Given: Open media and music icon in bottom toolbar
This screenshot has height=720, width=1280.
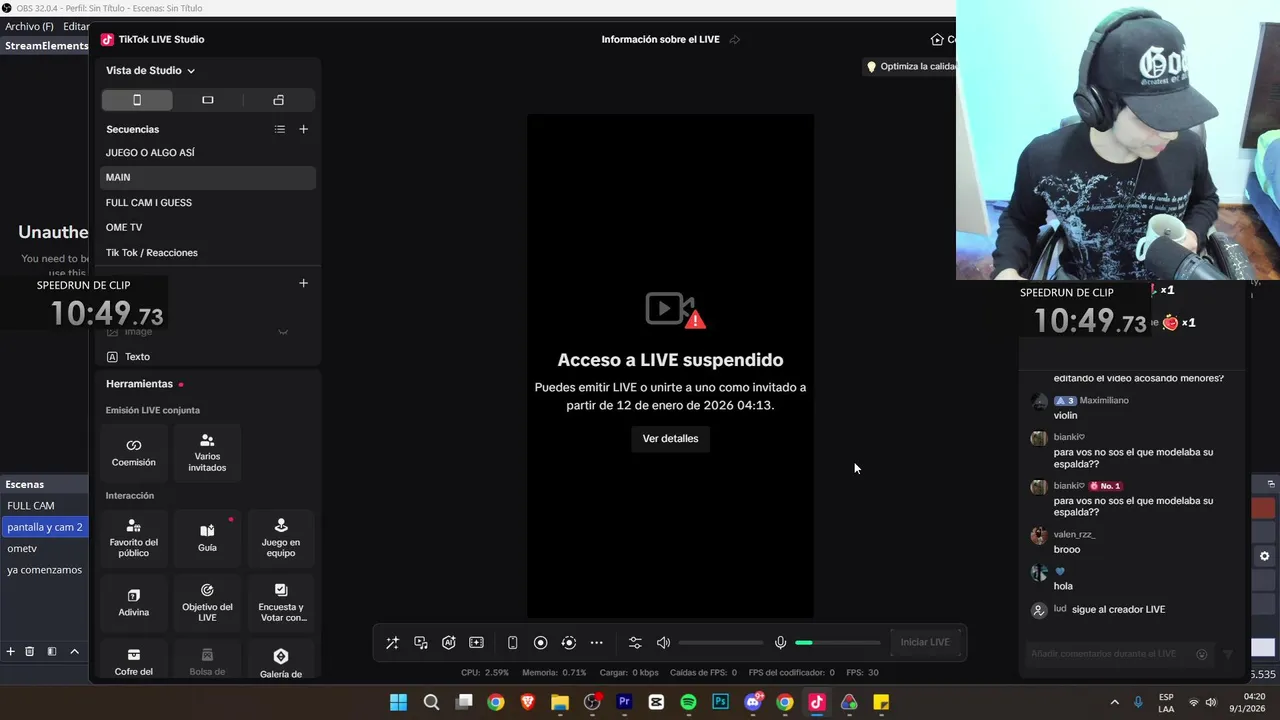Looking at the screenshot, I should point(421,643).
